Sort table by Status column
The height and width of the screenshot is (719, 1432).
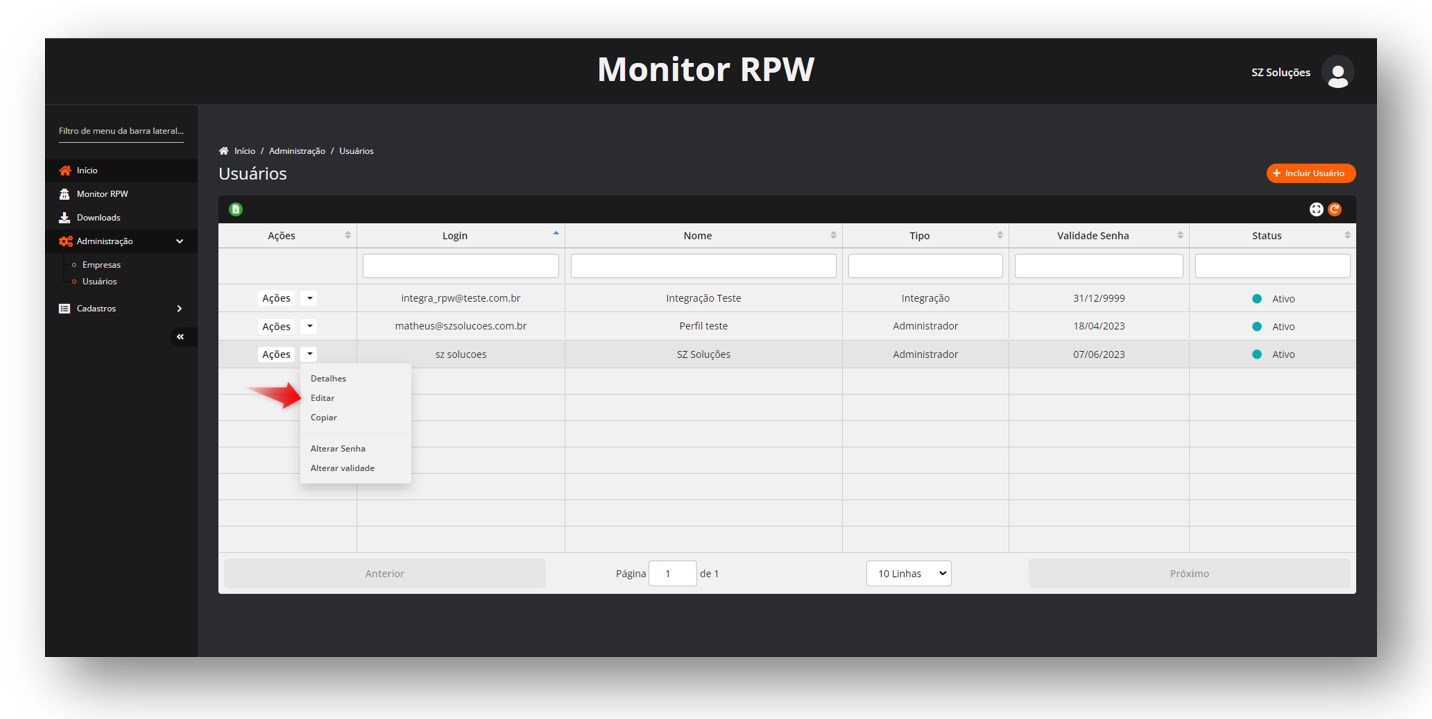point(1267,236)
